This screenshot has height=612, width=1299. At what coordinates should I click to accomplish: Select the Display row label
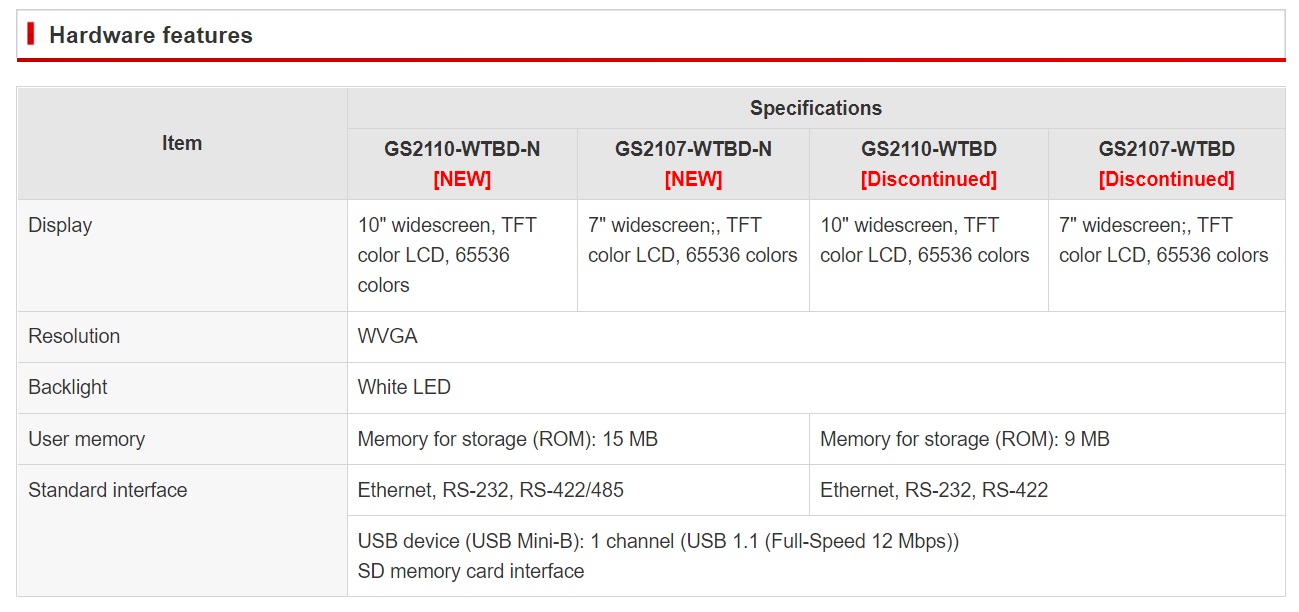pos(60,225)
